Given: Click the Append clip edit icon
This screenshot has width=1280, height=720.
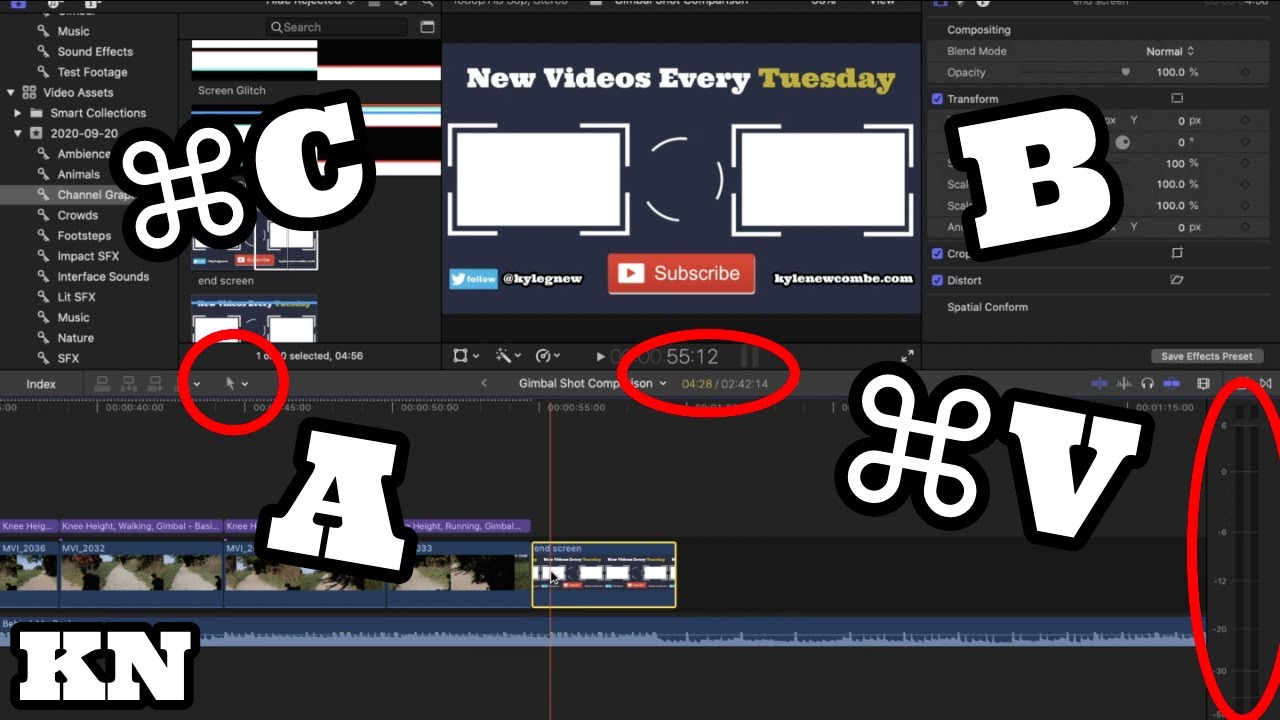Looking at the screenshot, I should click(154, 383).
